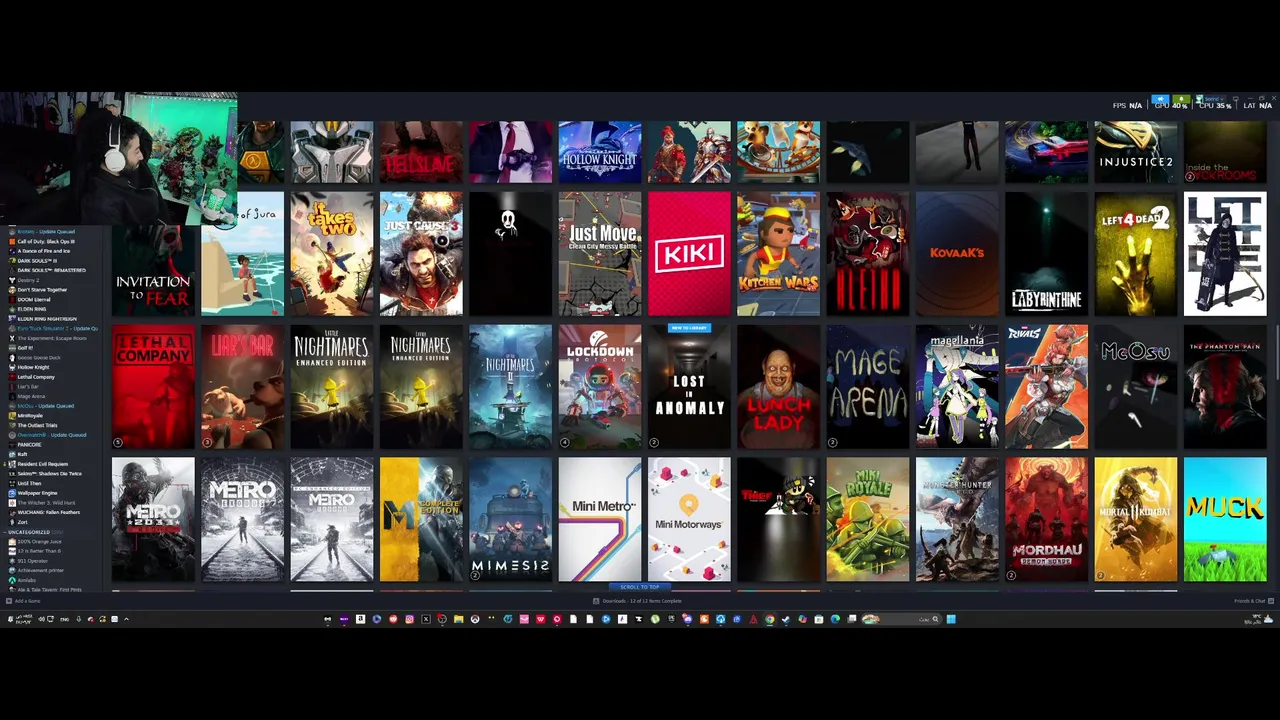Open Sekiro: Shadows Die Twice in sidebar

(49, 474)
